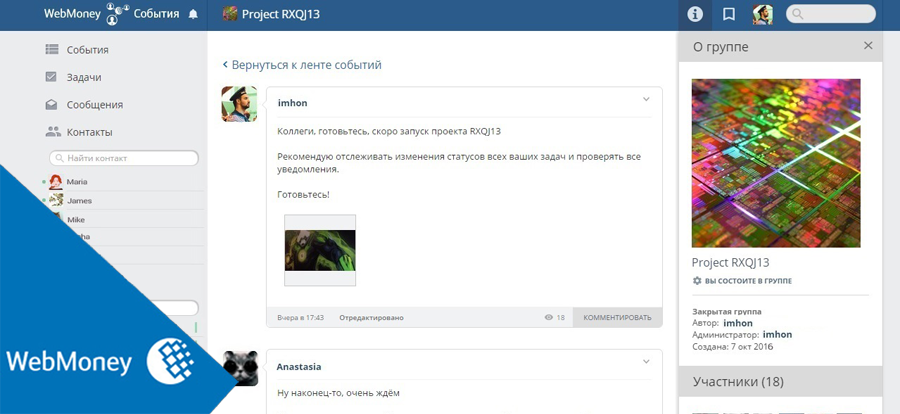Click the События list icon in sidebar
The image size is (900, 414).
coord(52,49)
